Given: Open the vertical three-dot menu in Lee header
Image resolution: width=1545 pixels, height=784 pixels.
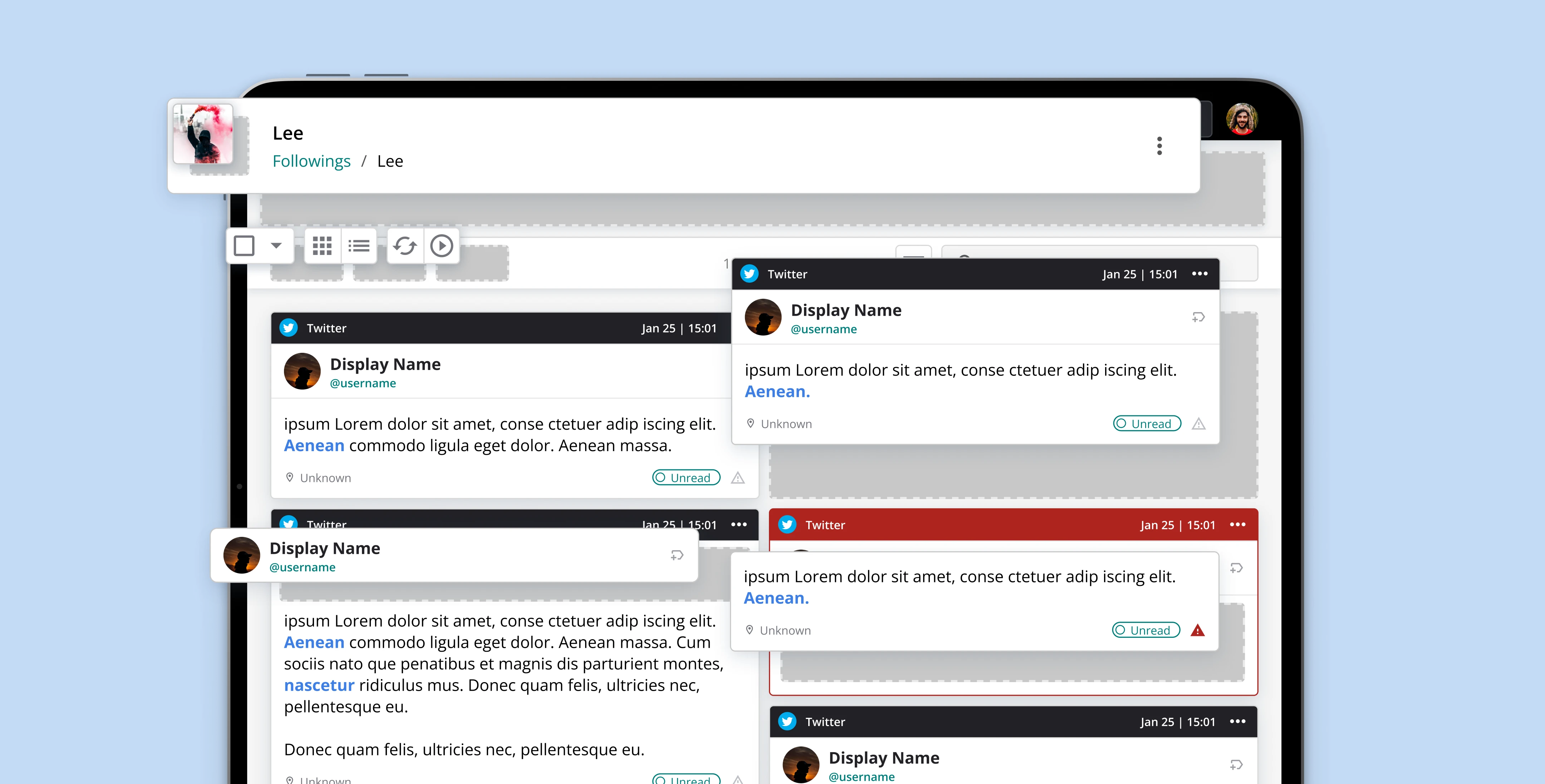Looking at the screenshot, I should tap(1159, 146).
